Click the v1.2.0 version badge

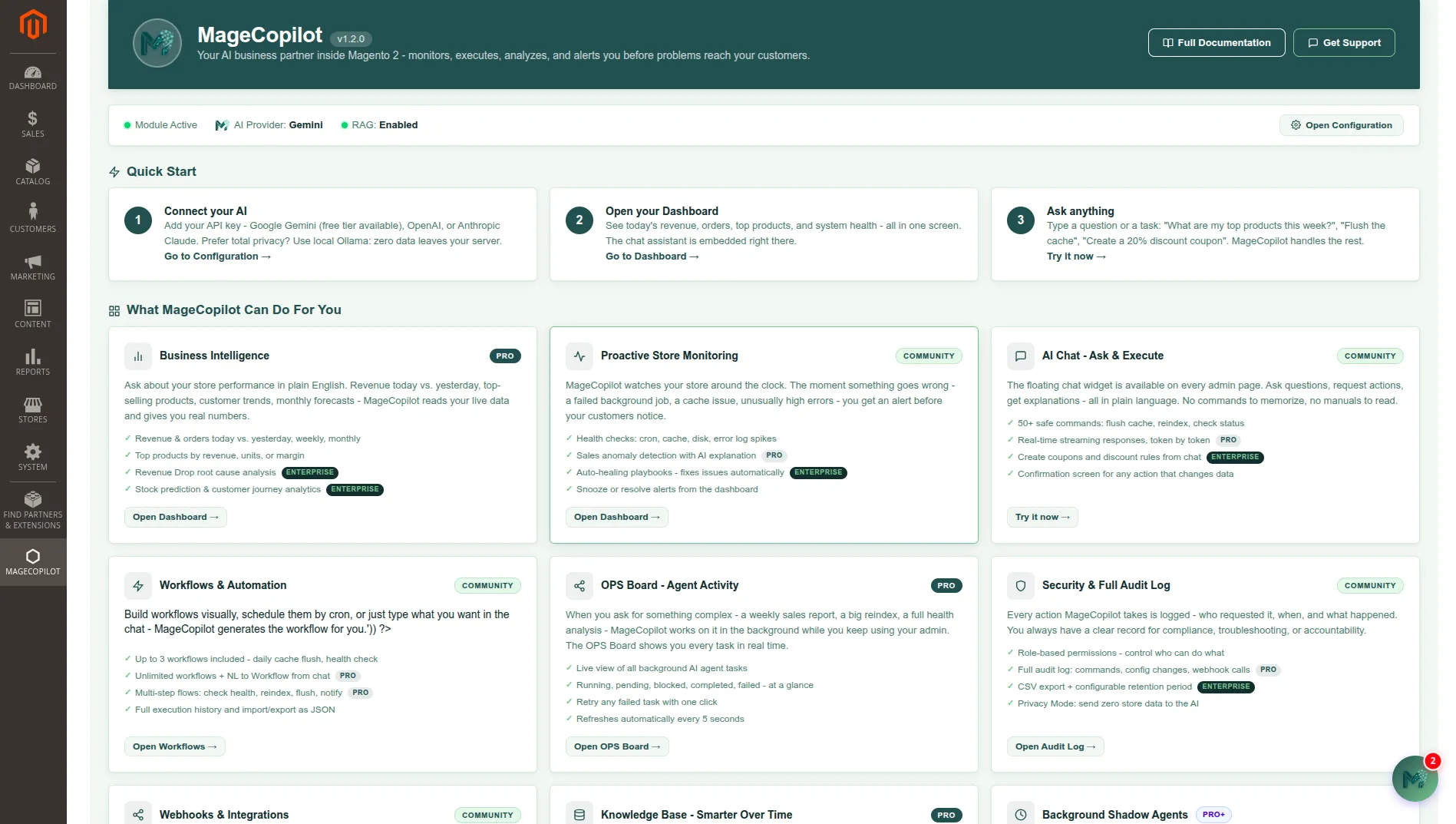tap(351, 39)
